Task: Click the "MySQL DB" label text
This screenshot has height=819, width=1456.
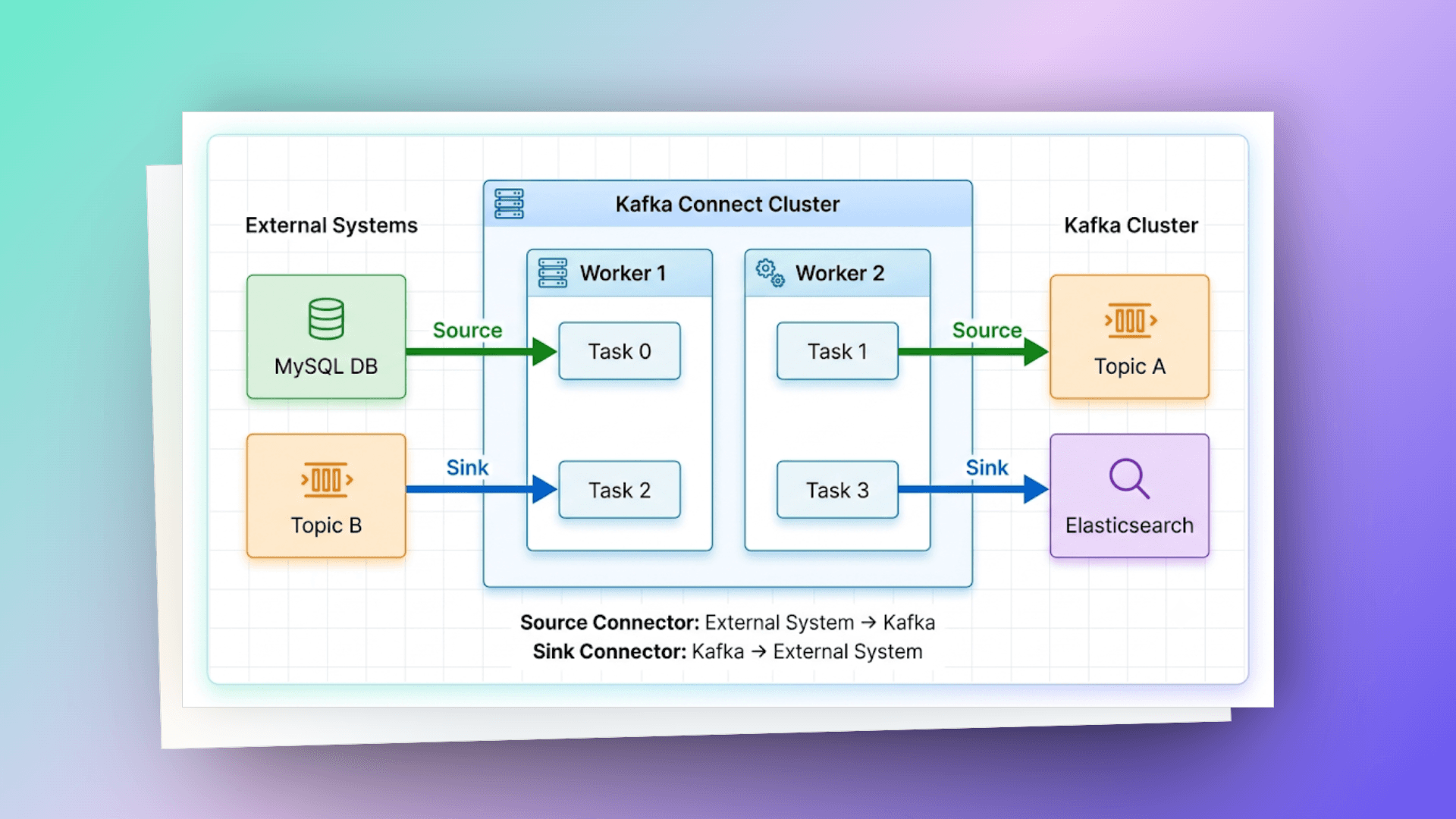Action: click(x=326, y=366)
